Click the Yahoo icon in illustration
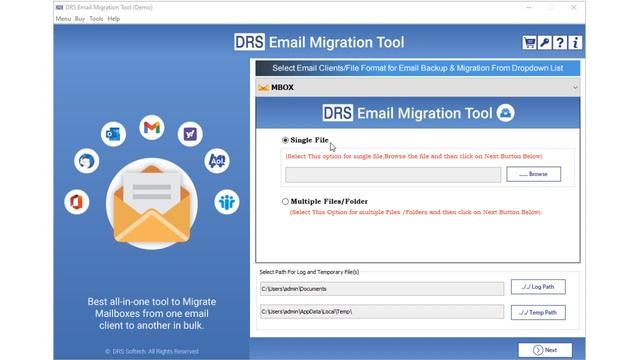The image size is (640, 360). 190,134
